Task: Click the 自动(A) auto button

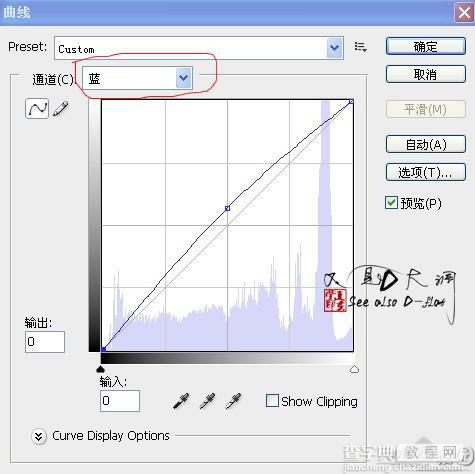Action: point(426,144)
